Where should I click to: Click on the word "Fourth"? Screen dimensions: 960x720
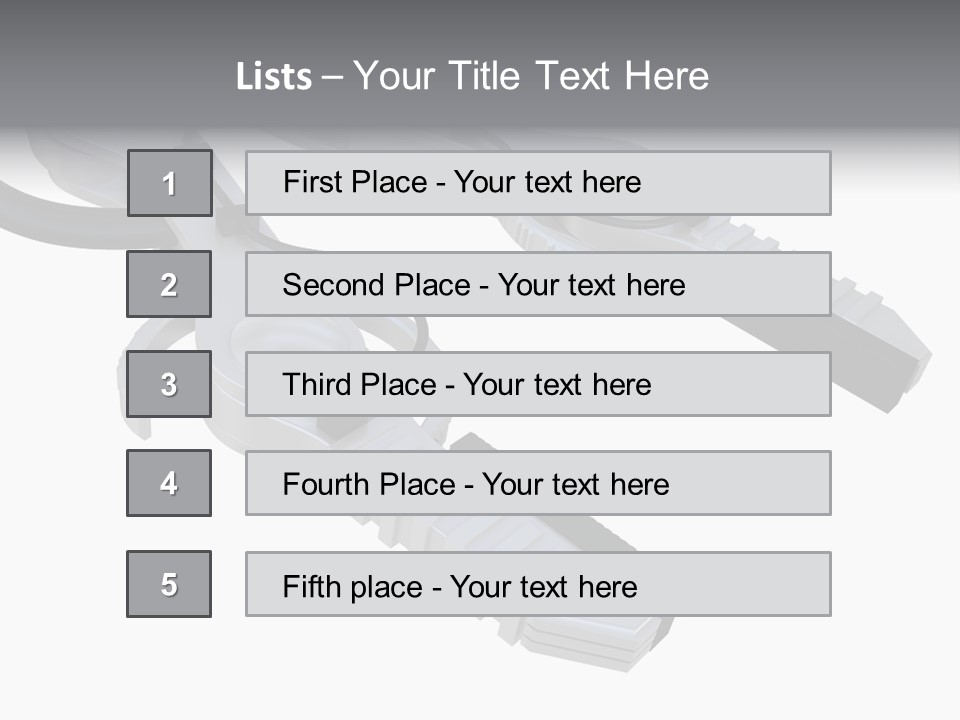(x=320, y=484)
